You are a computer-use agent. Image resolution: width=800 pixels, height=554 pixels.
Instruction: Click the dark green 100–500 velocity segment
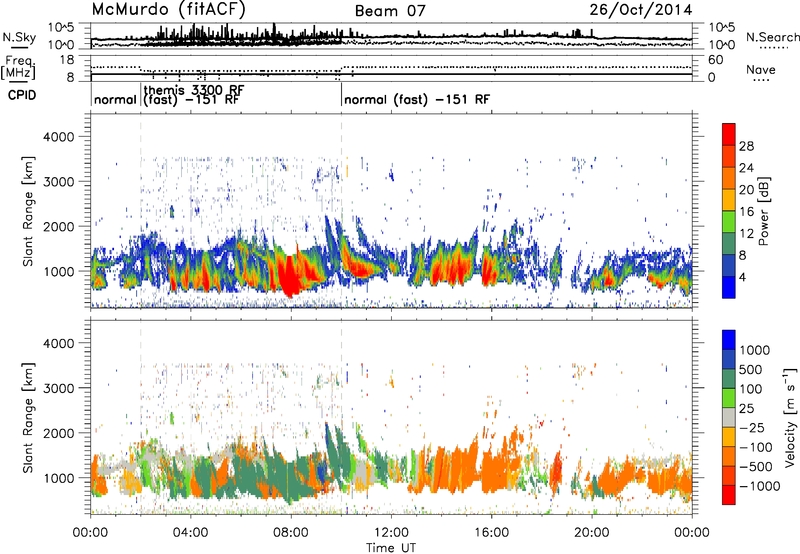(x=729, y=379)
